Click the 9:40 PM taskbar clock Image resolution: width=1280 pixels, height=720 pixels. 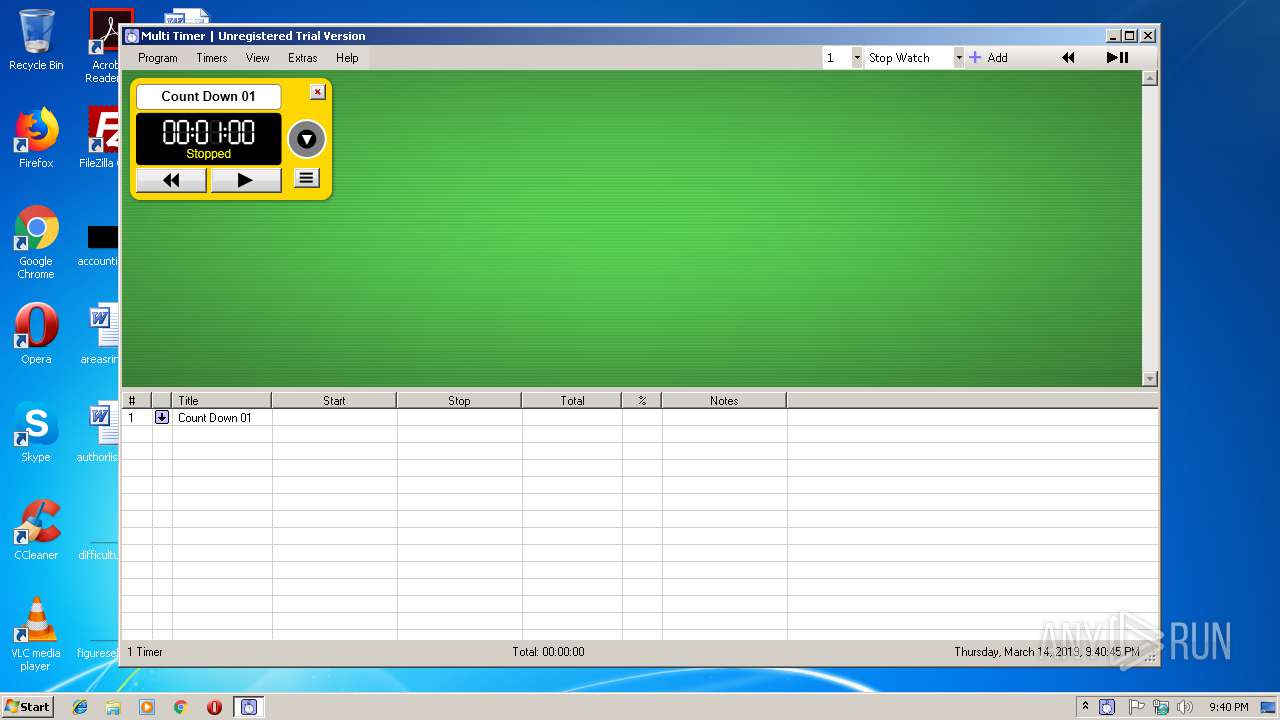pyautogui.click(x=1228, y=707)
